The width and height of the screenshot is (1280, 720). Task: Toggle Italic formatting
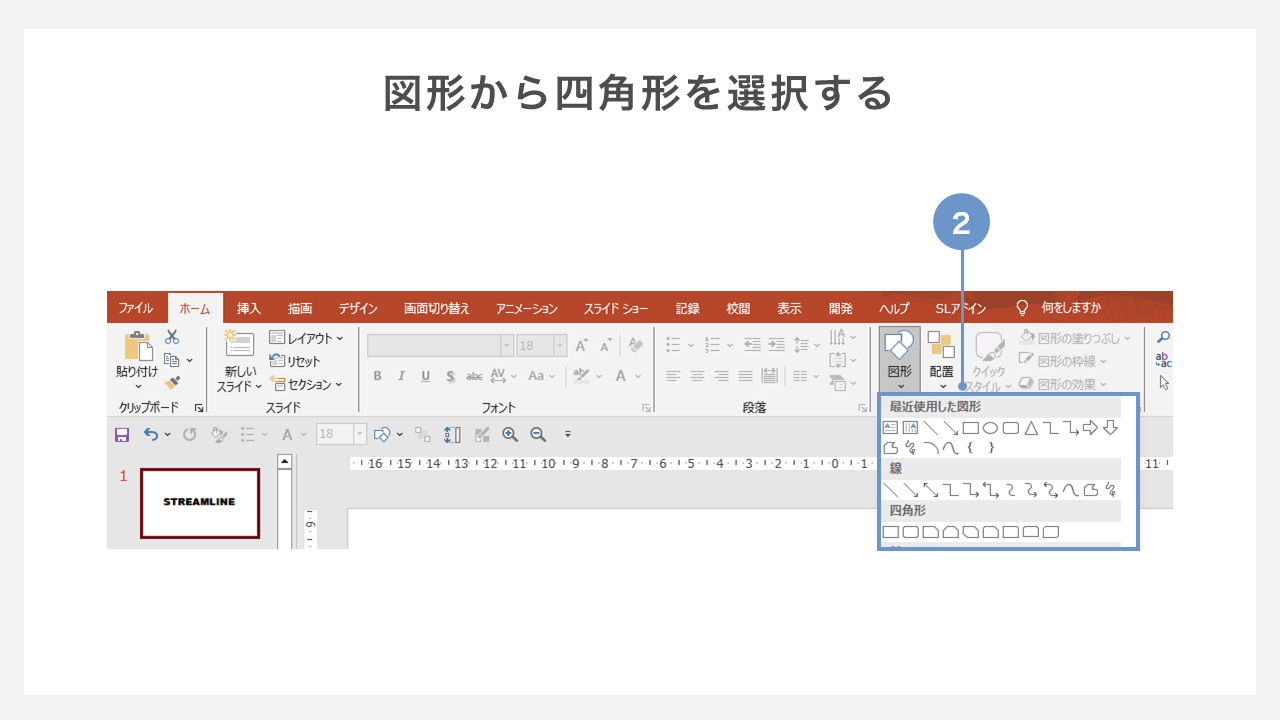click(x=401, y=376)
